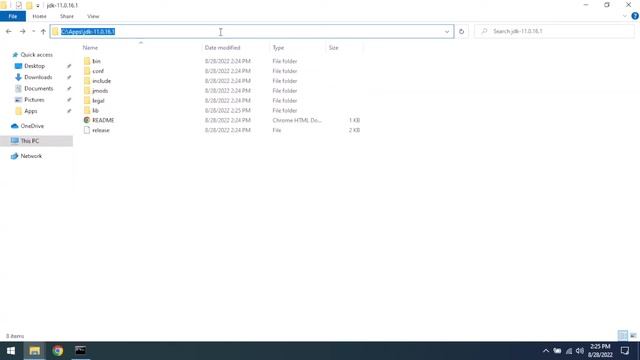Open OneDrive in the navigation pane
Viewport: 640px width, 360px height.
[x=32, y=126]
